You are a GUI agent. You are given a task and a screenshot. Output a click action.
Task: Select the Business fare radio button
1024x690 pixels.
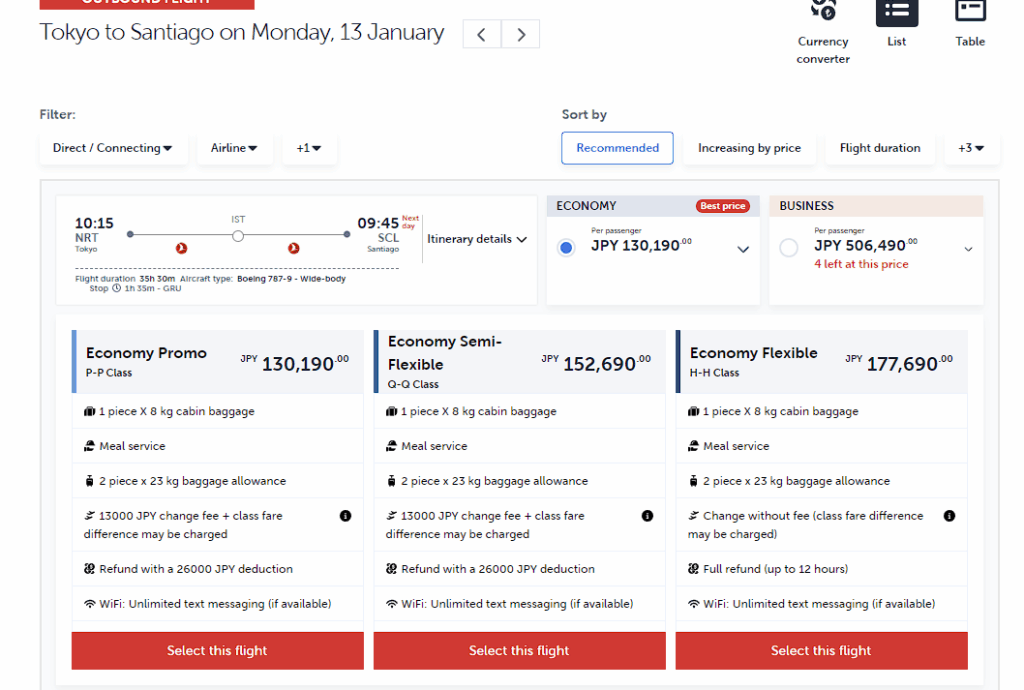pyautogui.click(x=789, y=247)
